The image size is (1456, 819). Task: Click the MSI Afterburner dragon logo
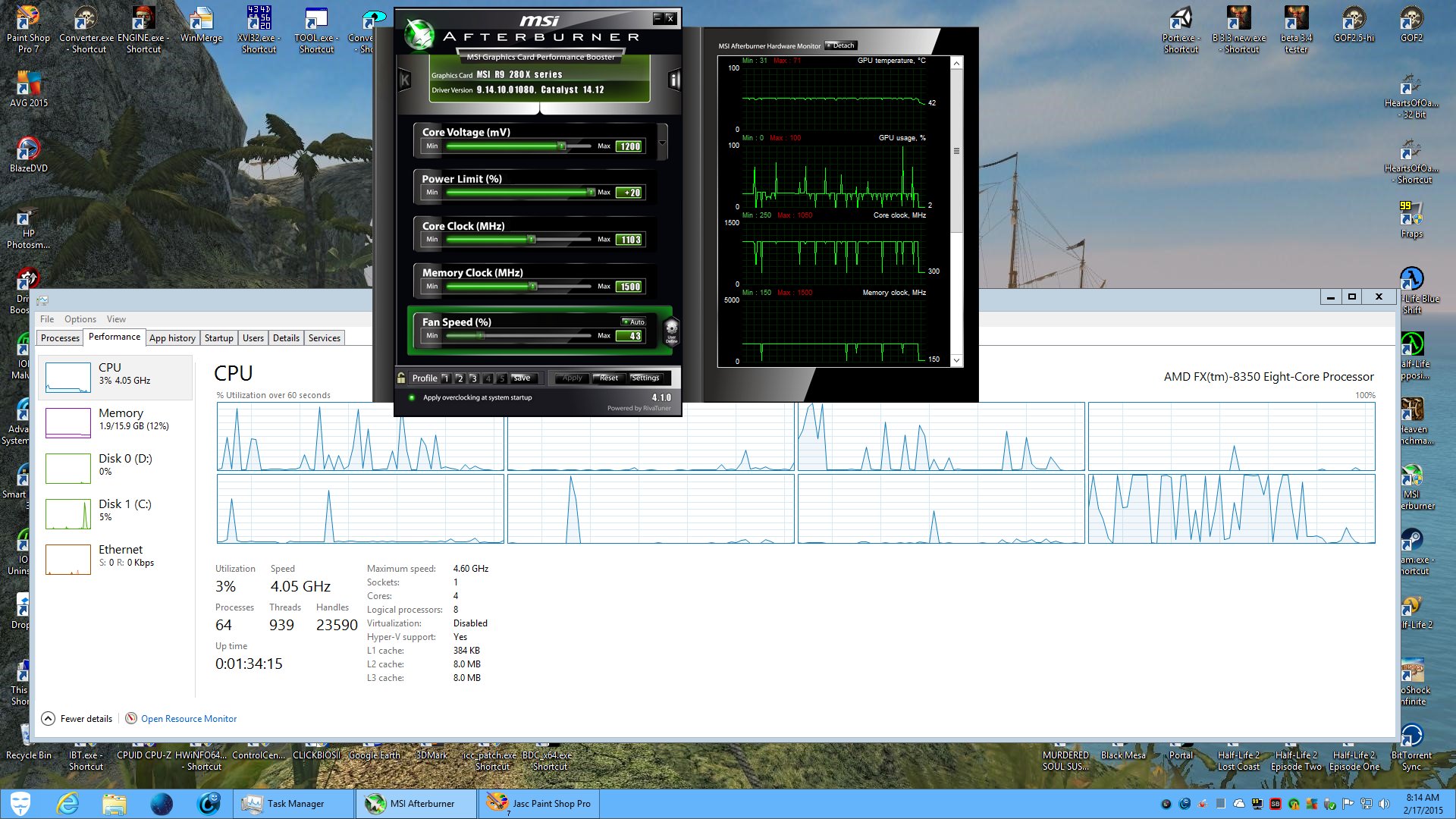point(418,34)
